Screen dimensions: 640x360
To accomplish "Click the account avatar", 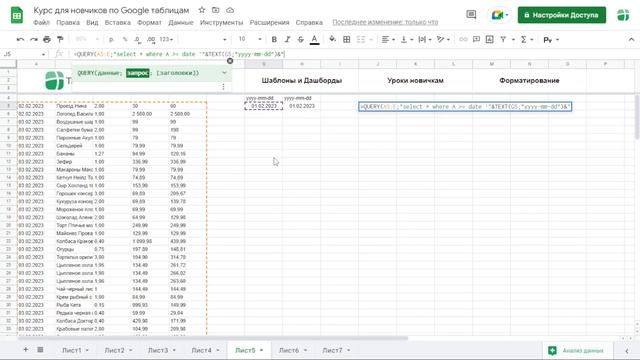I will click(623, 15).
